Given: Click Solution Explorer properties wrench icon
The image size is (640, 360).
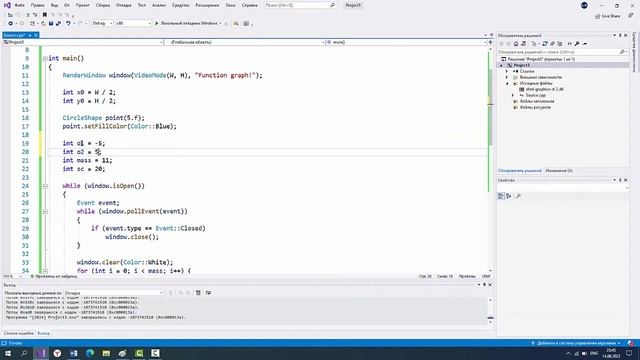Looking at the screenshot, I should click(577, 44).
